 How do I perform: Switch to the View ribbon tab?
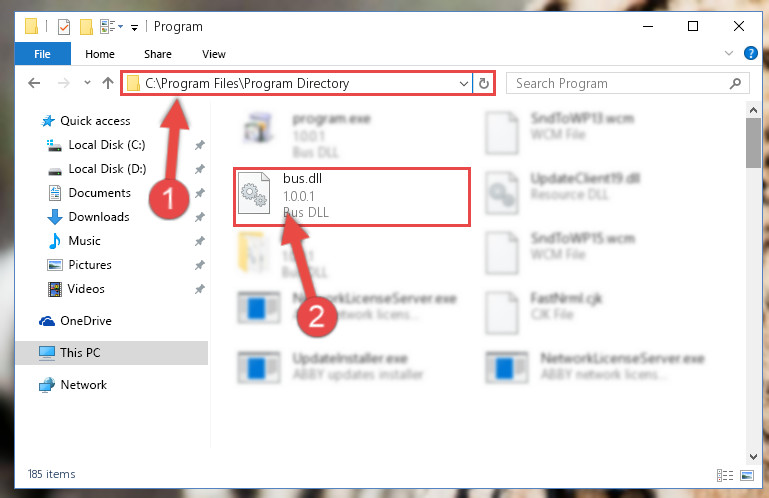coord(214,54)
